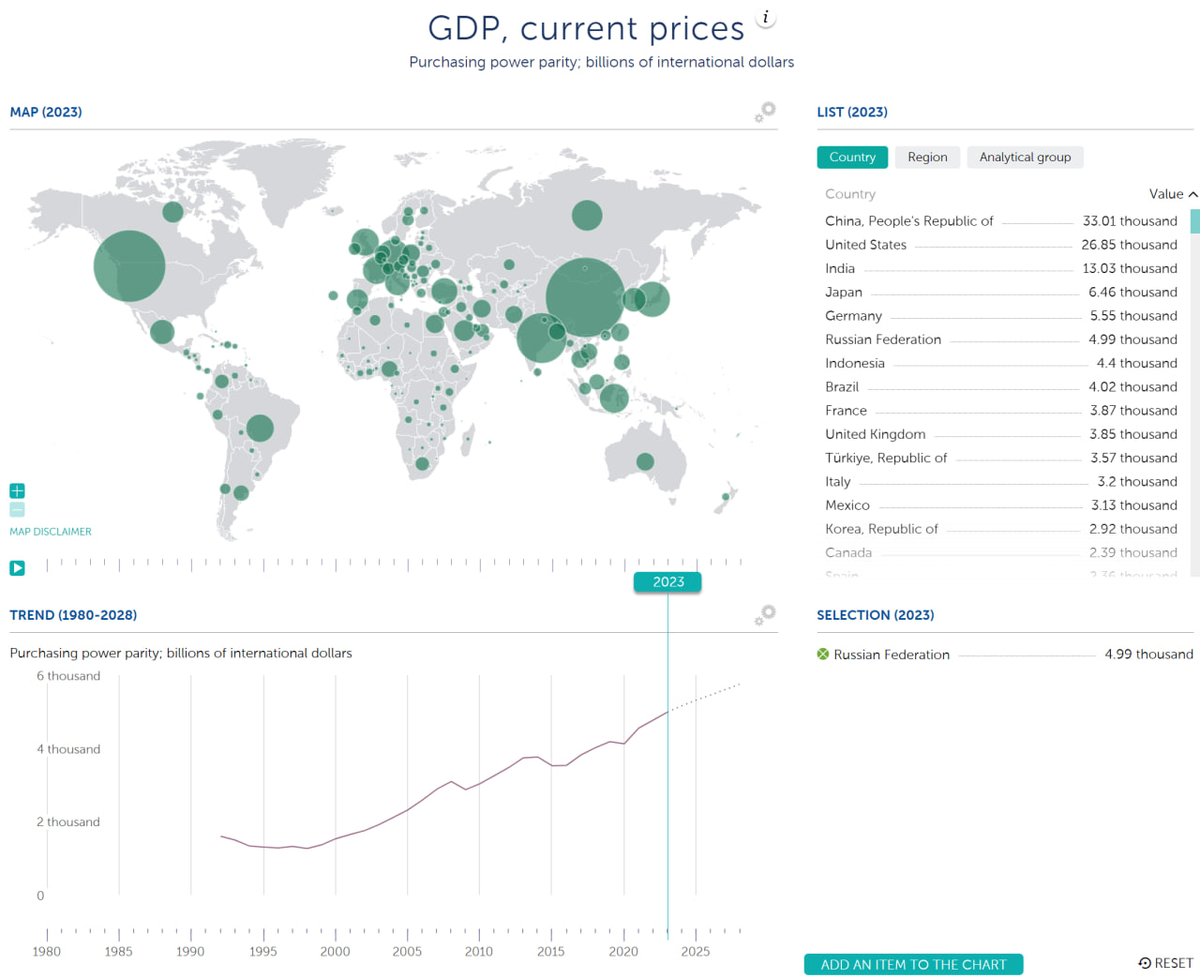Switch the list to the Analytical group tab
Viewport: 1200px width, 979px height.
pos(1024,157)
